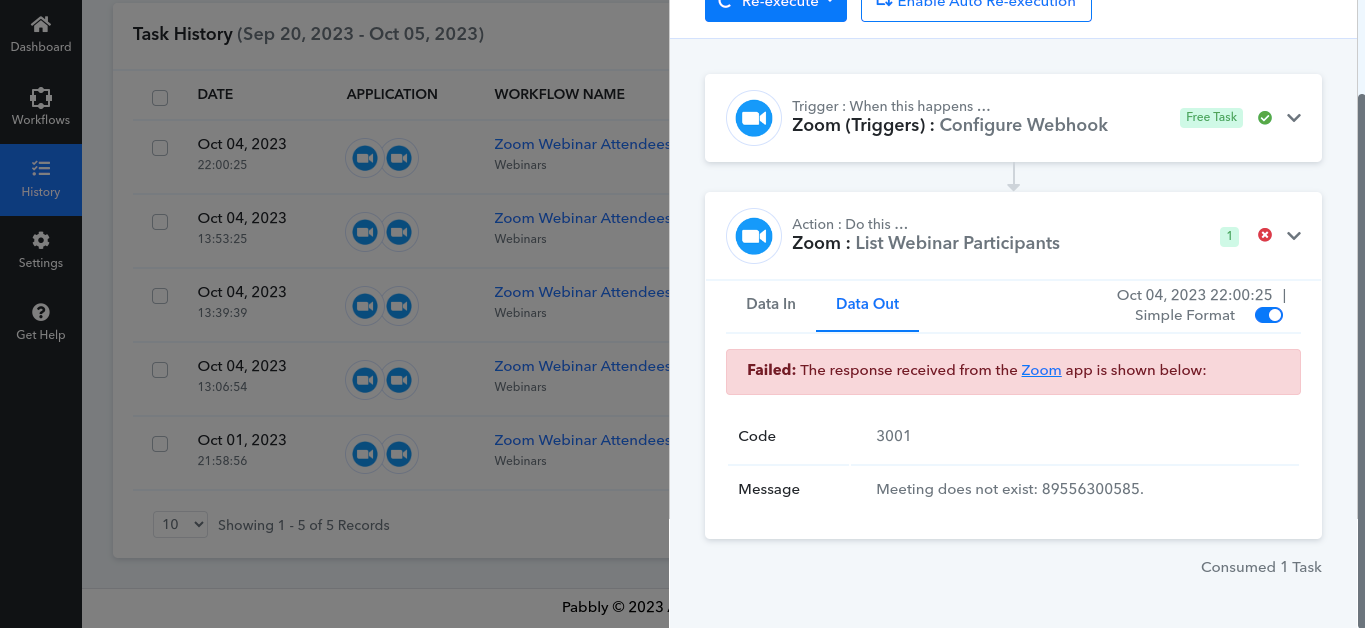Click first Zoom icon in Oct 01 21:58:56 row

[365, 454]
